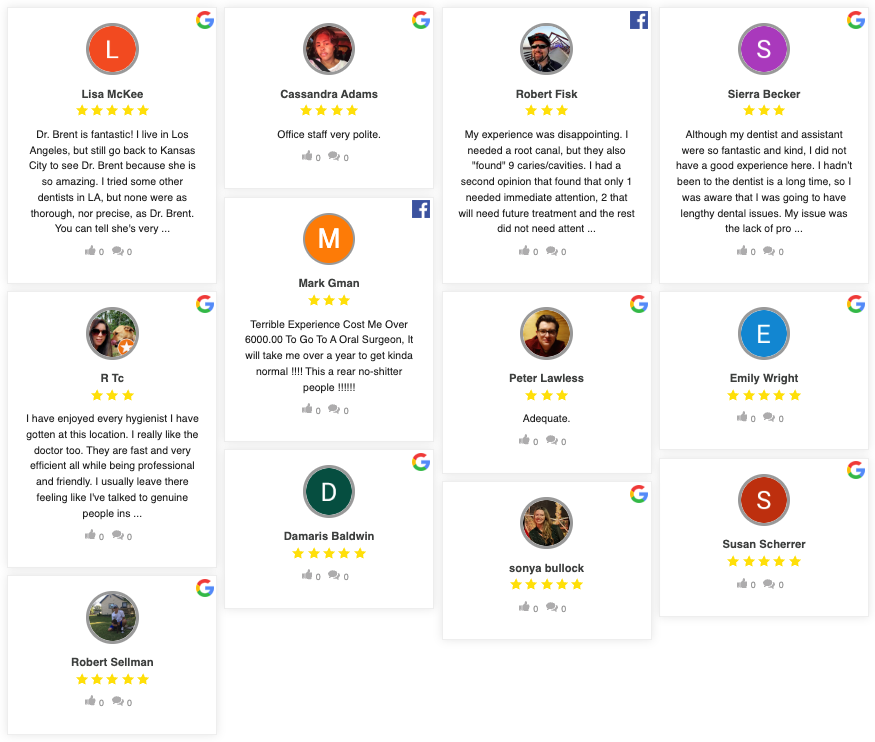Click the Google icon on R Tc's review
The width and height of the screenshot is (875, 742).
pyautogui.click(x=204, y=304)
